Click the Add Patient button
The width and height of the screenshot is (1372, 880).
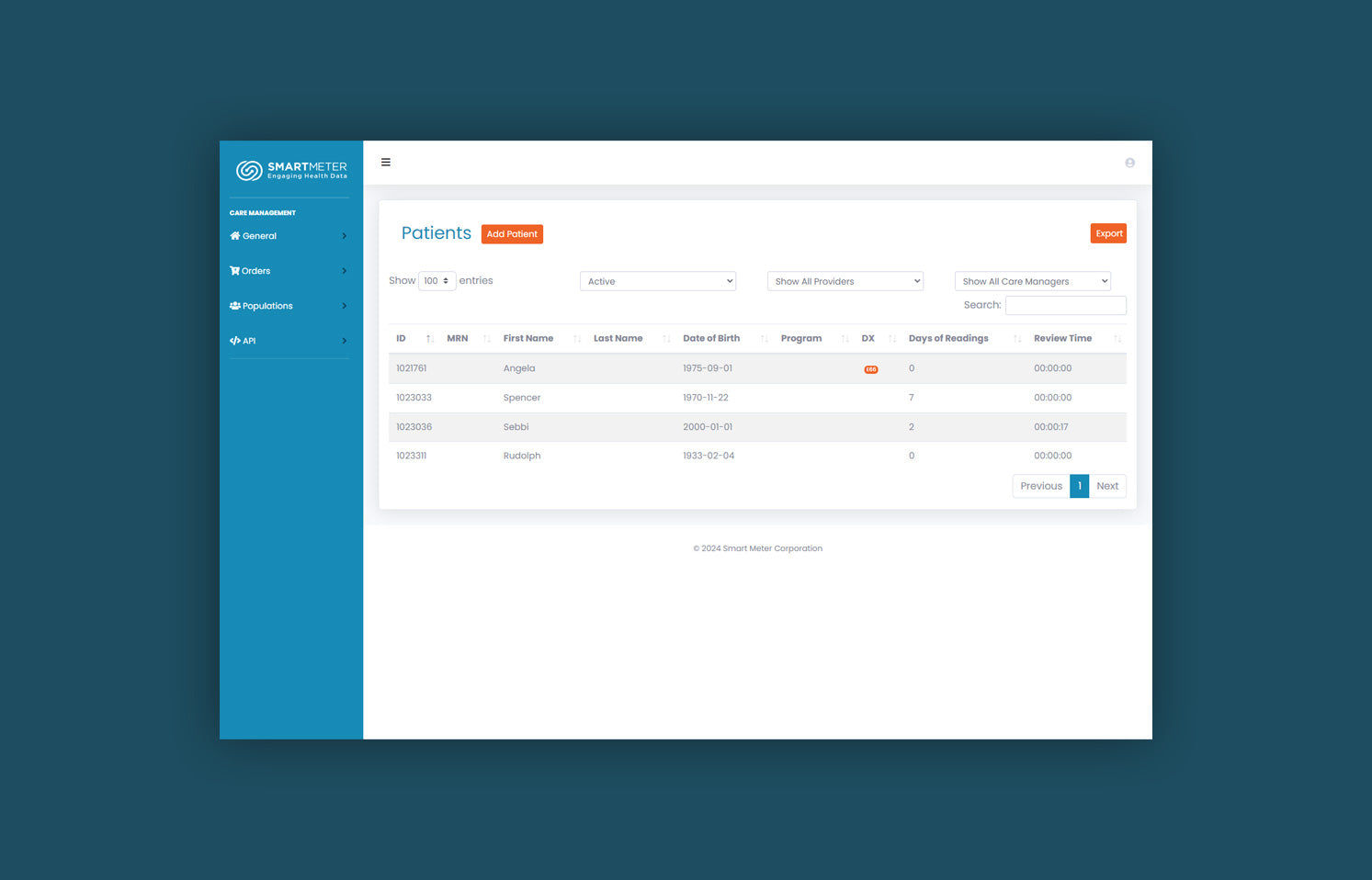coord(512,234)
